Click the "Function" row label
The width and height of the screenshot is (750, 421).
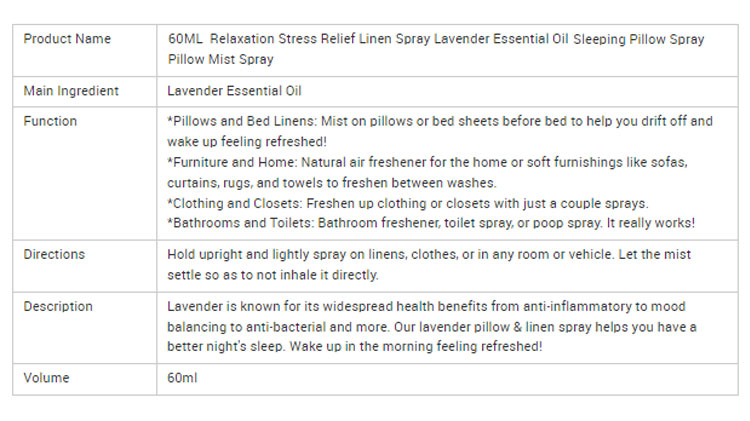coord(50,121)
